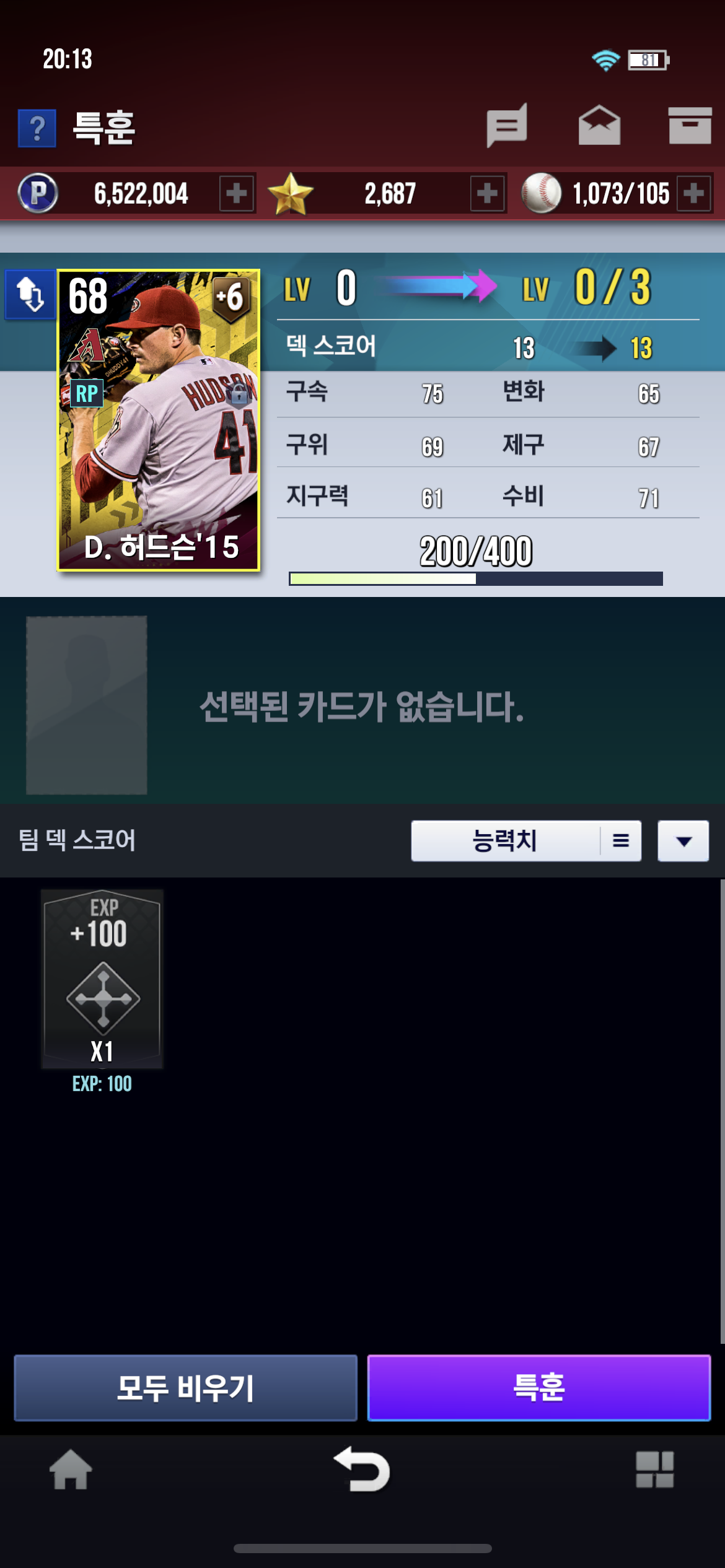Open the grid menu icon
The width and height of the screenshot is (725, 1568).
pyautogui.click(x=655, y=1470)
